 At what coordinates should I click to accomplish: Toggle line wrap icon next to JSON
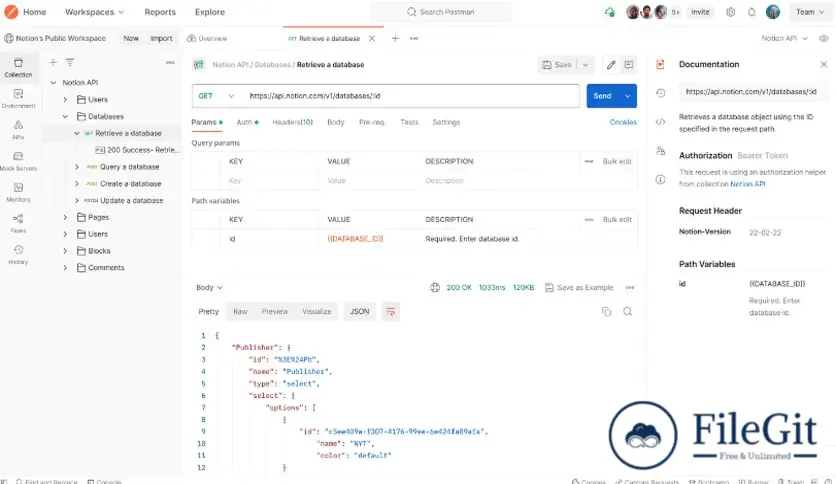point(390,312)
